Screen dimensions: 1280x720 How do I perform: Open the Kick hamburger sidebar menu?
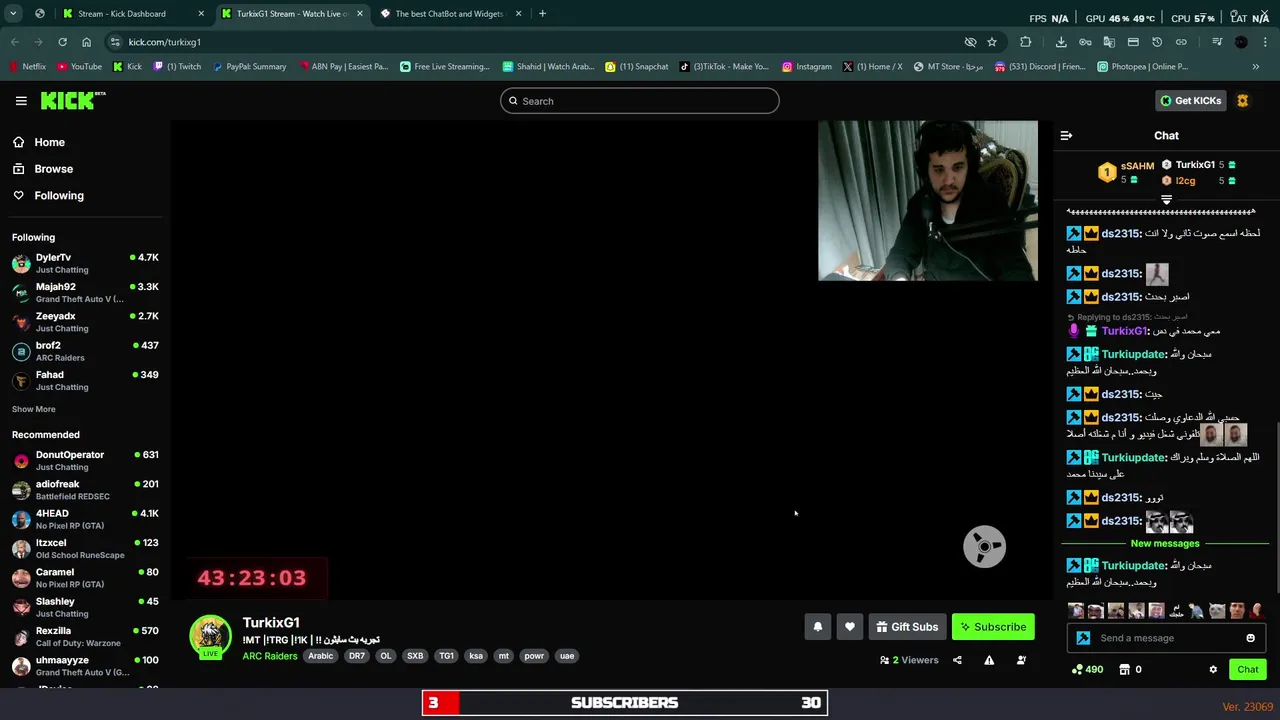click(x=21, y=101)
